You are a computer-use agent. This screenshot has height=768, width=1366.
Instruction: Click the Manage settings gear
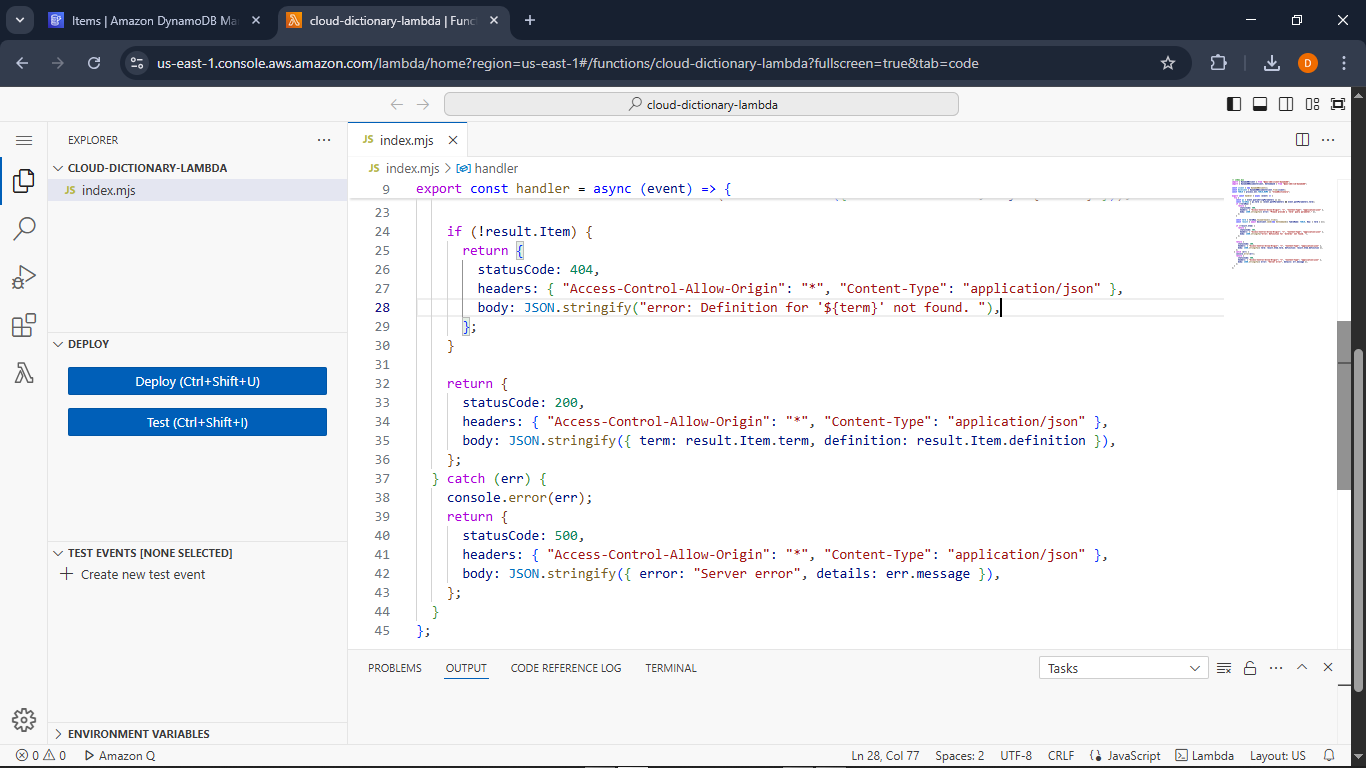(24, 719)
